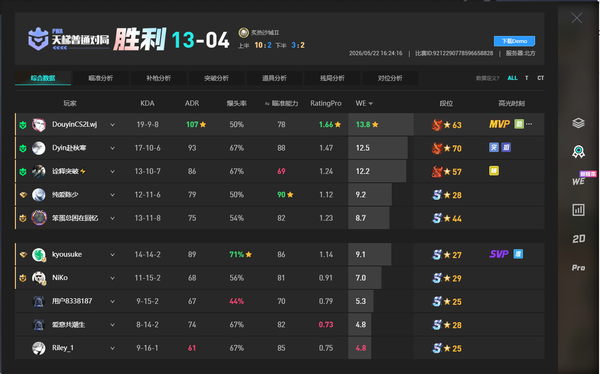The image size is (600, 374).
Task: Expand DouyinCS2Lwj's row details
Action: tap(112, 125)
